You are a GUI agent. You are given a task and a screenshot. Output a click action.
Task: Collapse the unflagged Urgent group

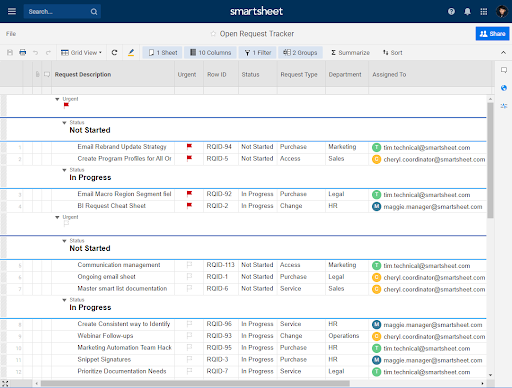(57, 217)
